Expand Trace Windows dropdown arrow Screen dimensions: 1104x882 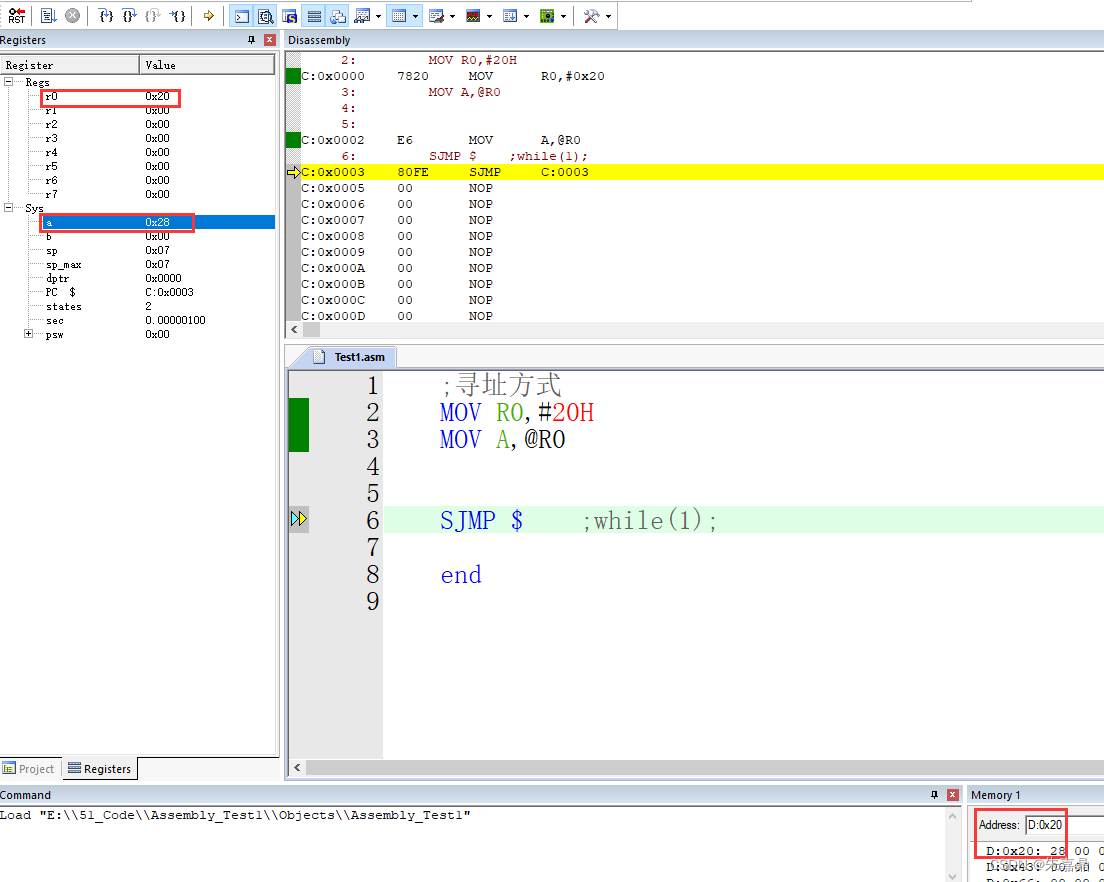[x=526, y=16]
